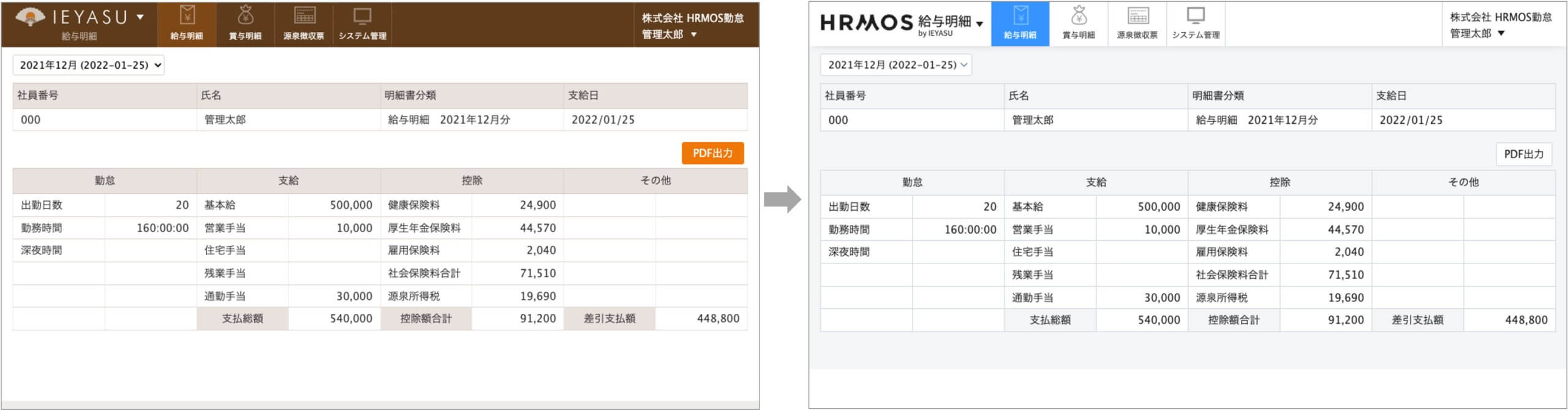Select 源泉徴収票 icon in the white HRMOS header
The height and width of the screenshot is (410, 1568).
[x=1137, y=15]
